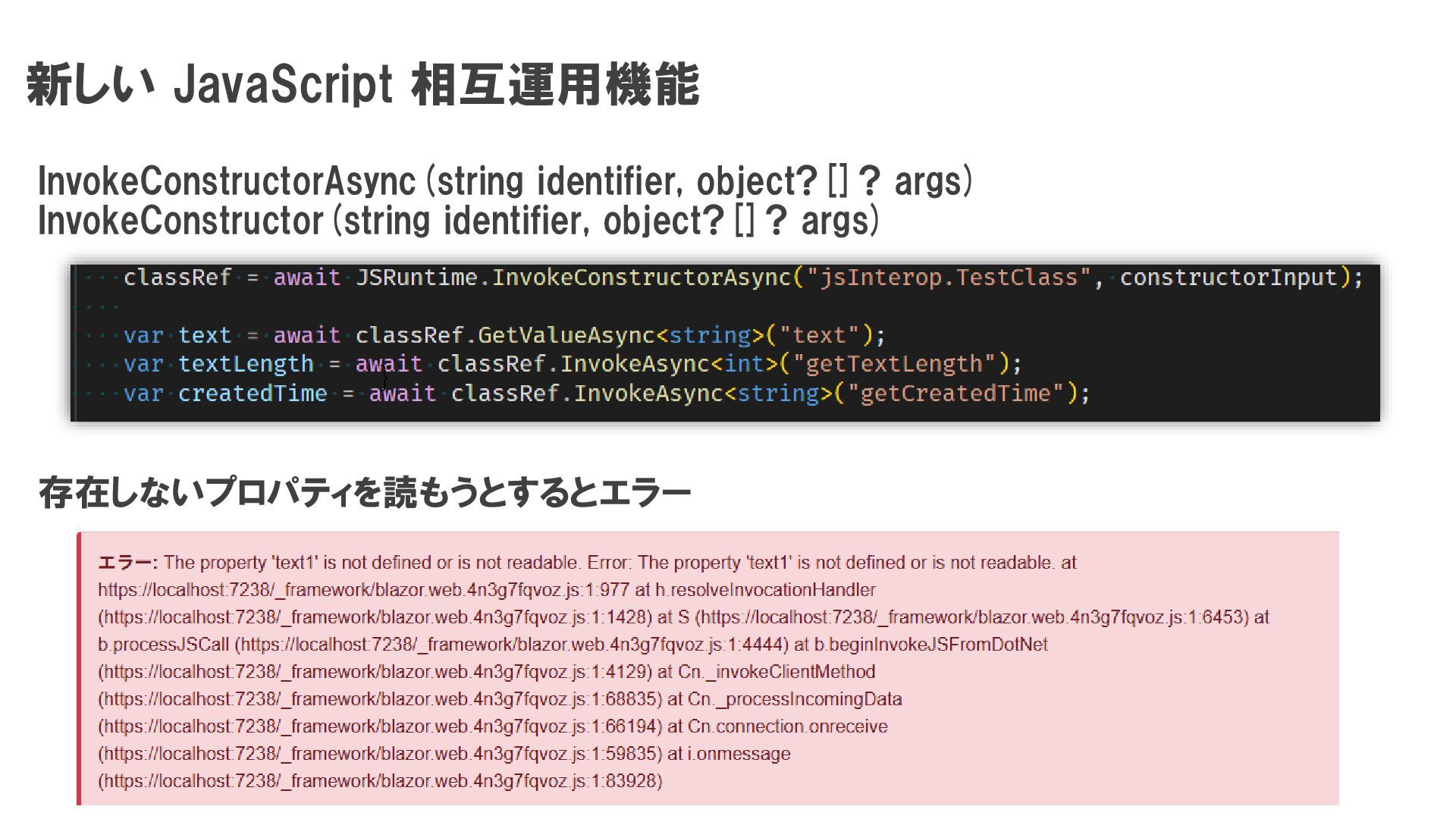Click the last stack trace line ending 83928

click(x=379, y=781)
